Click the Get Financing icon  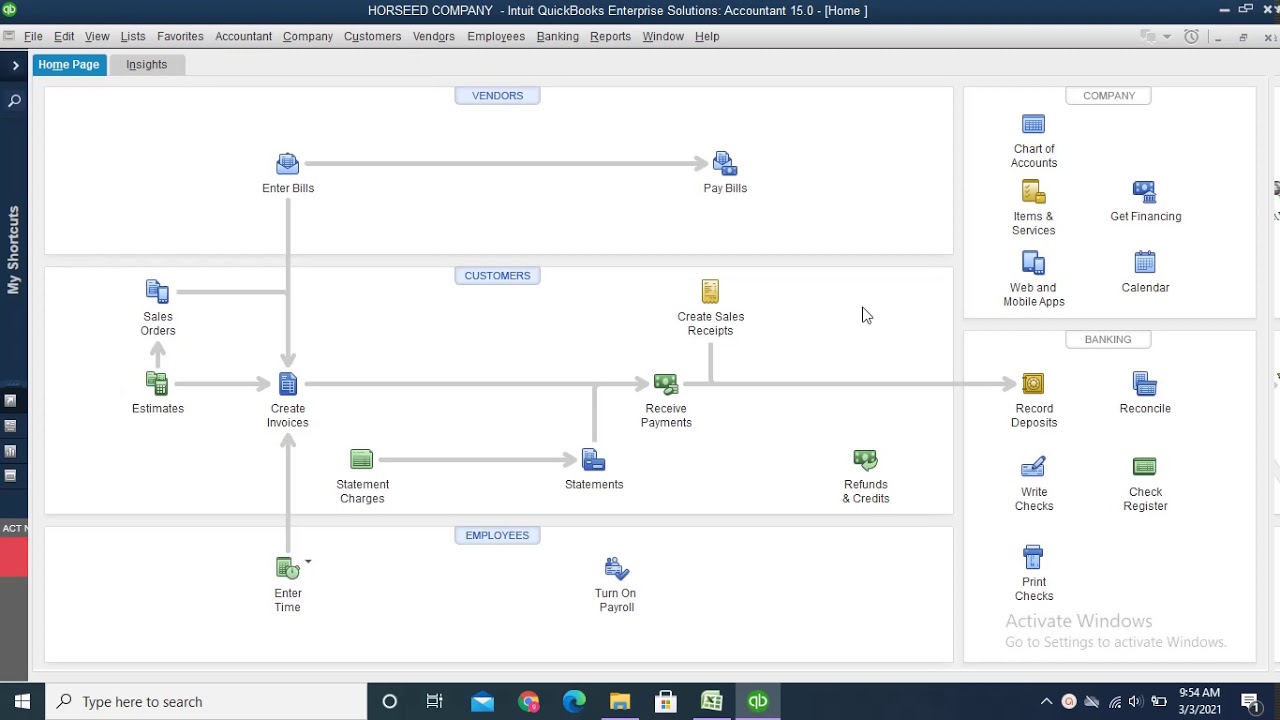click(1145, 192)
